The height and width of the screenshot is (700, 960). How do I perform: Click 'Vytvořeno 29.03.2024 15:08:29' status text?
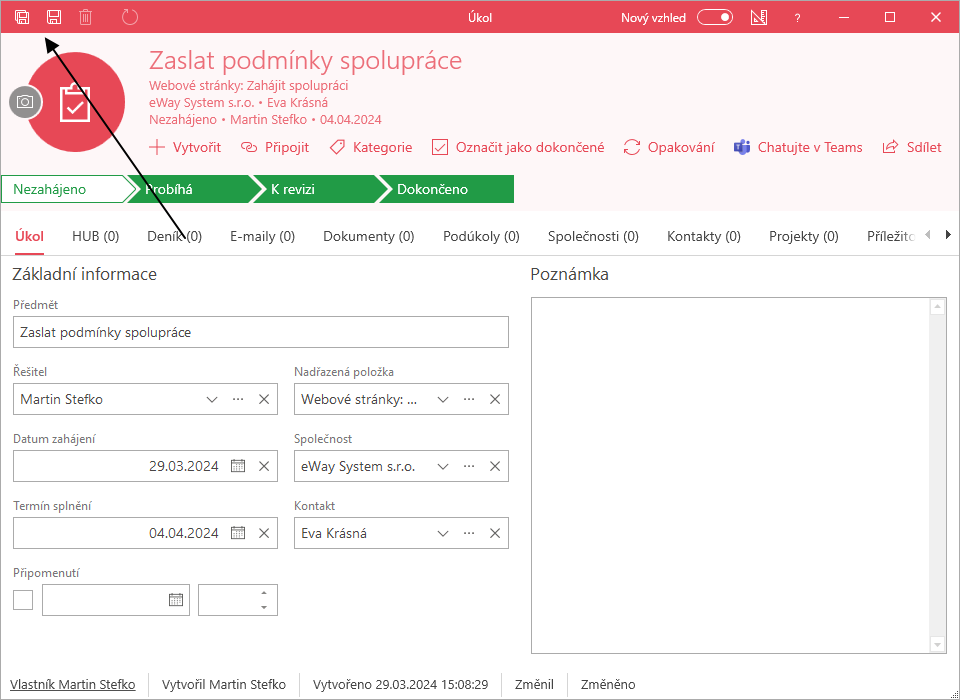point(400,684)
